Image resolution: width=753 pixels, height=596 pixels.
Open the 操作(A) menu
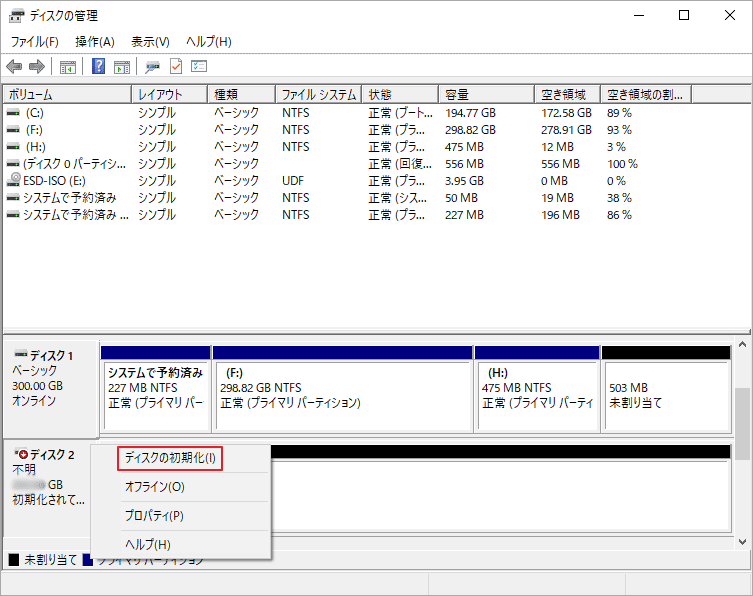pos(95,42)
